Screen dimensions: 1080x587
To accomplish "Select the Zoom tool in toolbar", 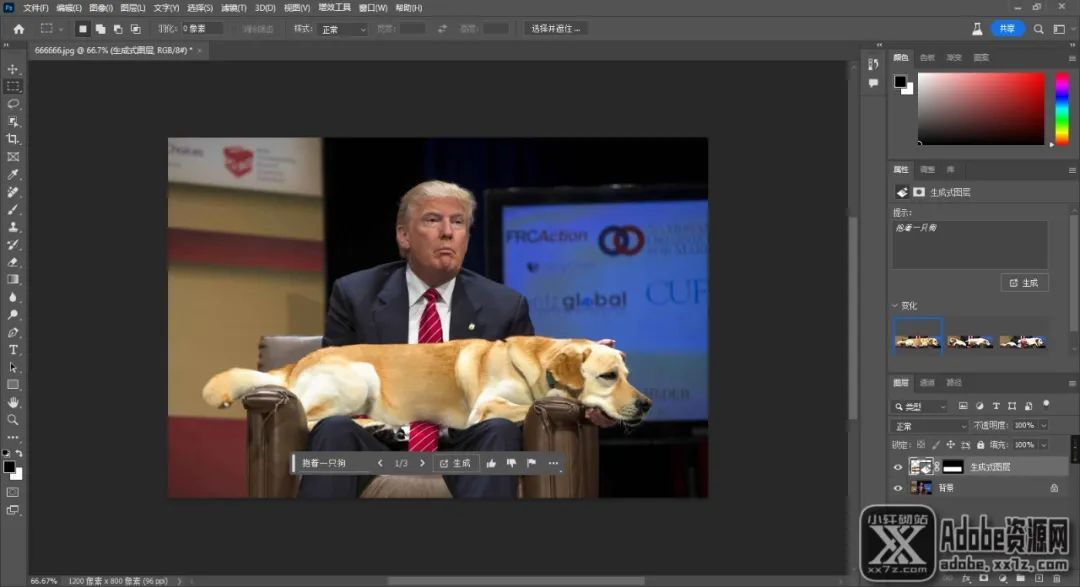I will click(x=13, y=419).
